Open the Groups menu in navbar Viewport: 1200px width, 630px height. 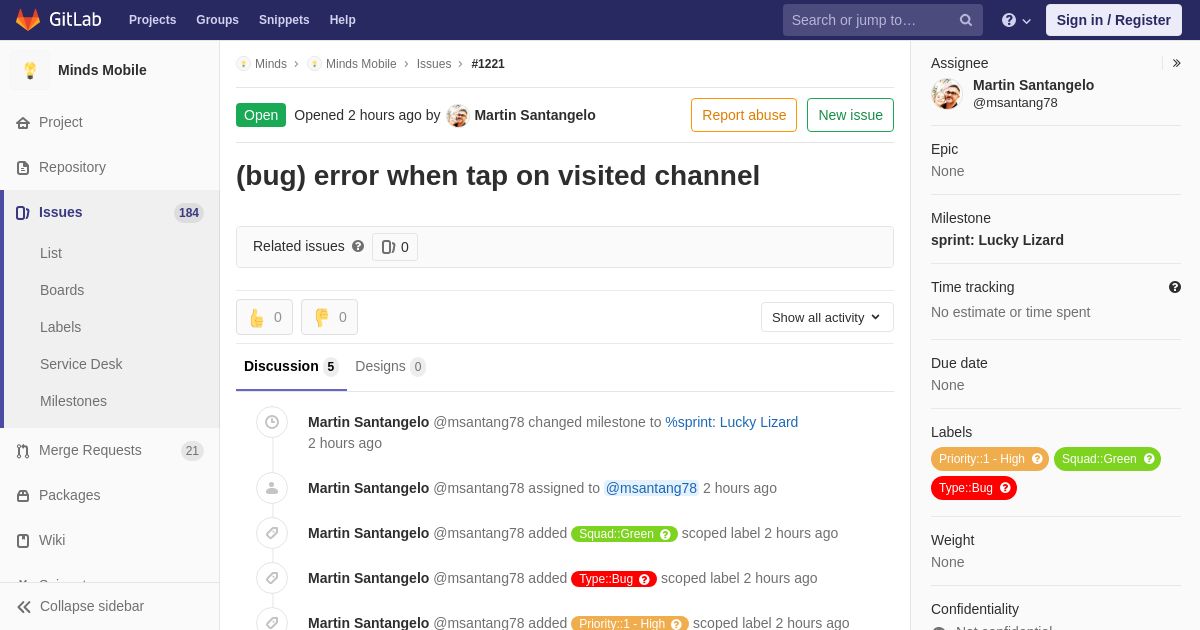(x=217, y=20)
